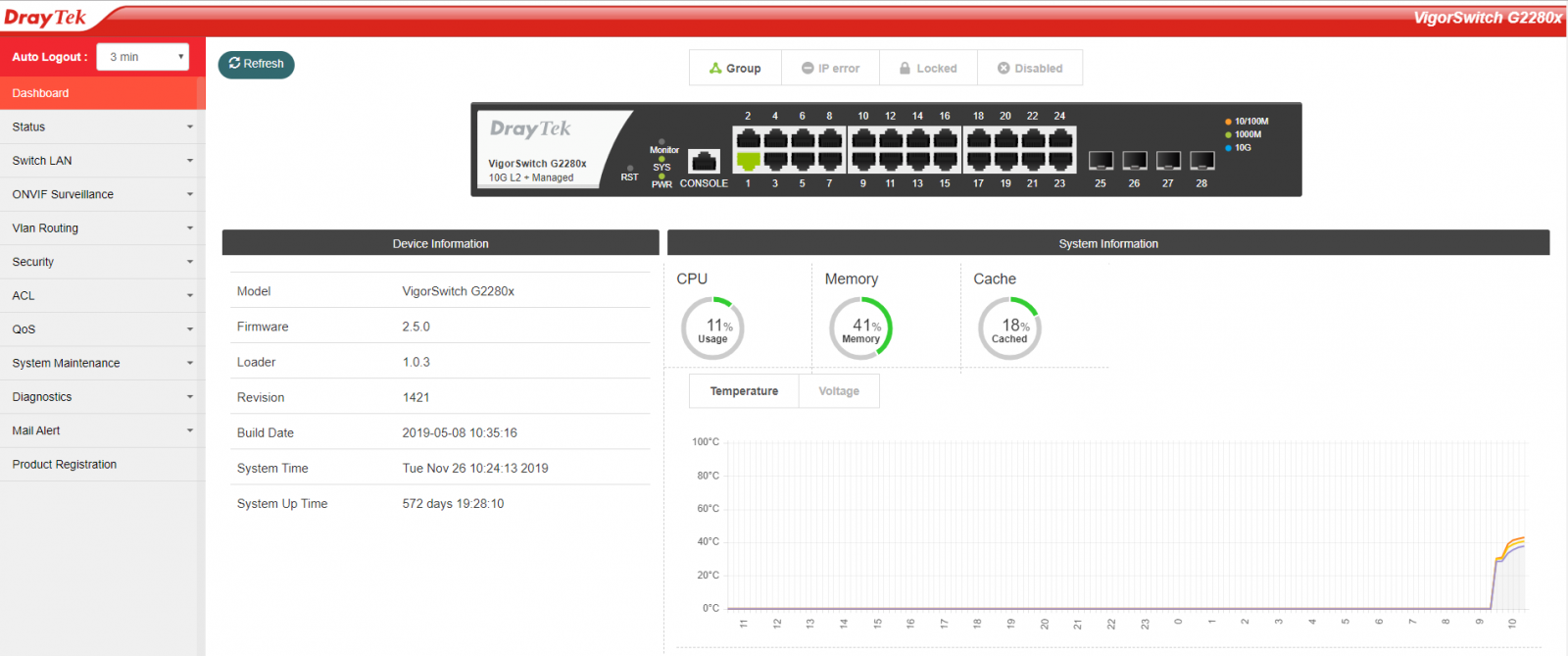Click the 1000M green legend dot
The height and width of the screenshot is (656, 1568).
[x=1228, y=134]
